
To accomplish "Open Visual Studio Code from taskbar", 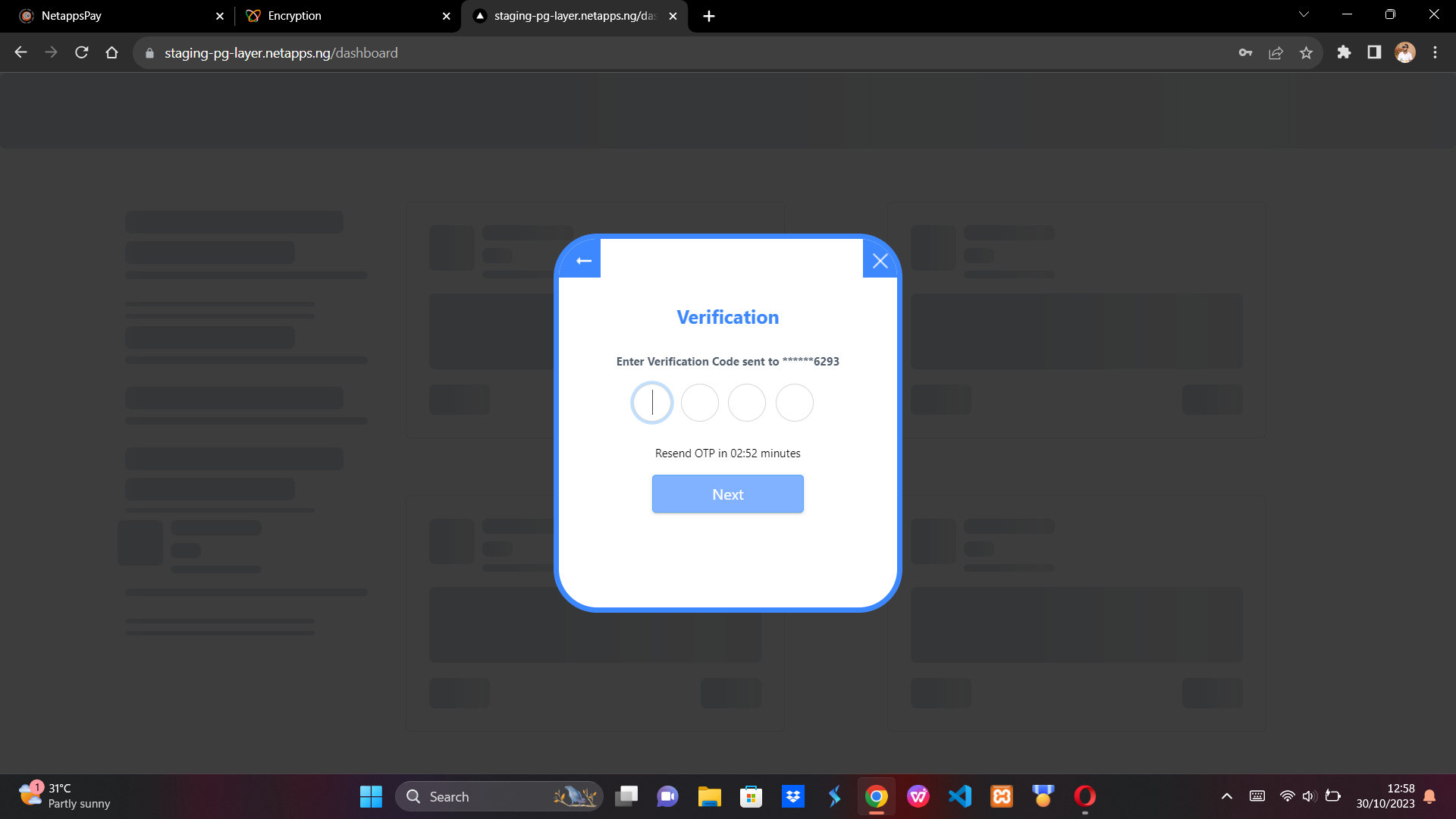I will coord(959,796).
